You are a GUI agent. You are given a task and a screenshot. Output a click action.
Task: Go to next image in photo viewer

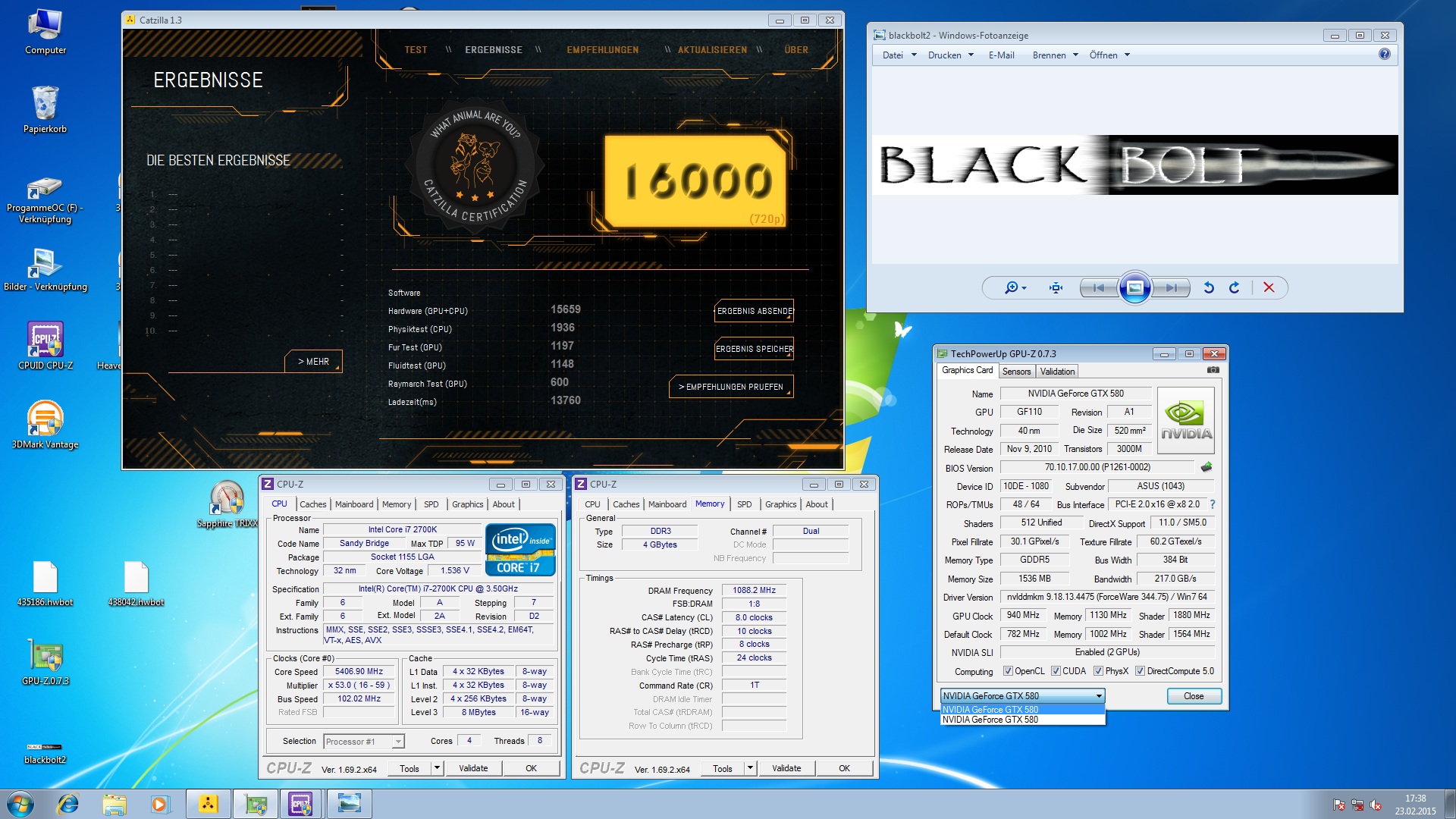click(1171, 287)
